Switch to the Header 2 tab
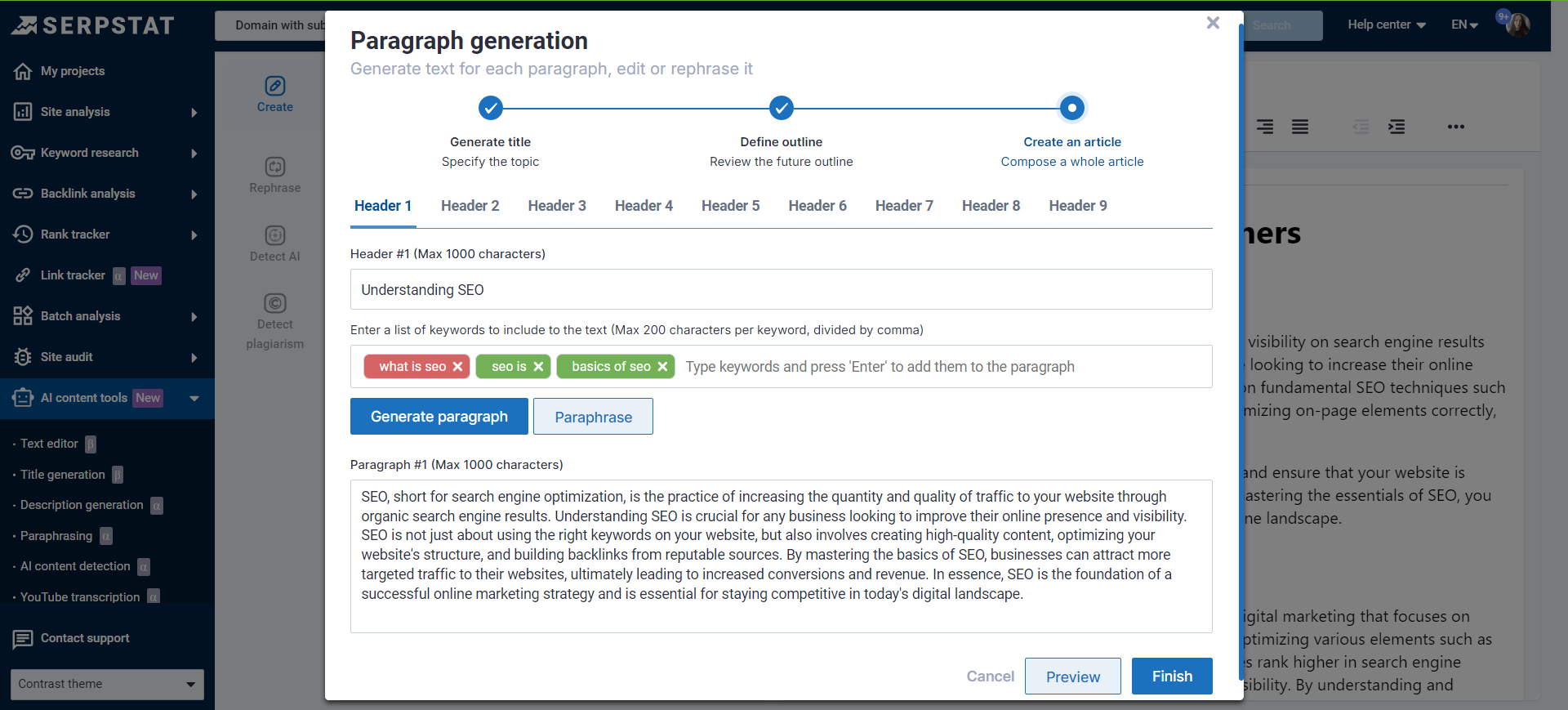Viewport: 1568px width, 710px height. coord(470,206)
